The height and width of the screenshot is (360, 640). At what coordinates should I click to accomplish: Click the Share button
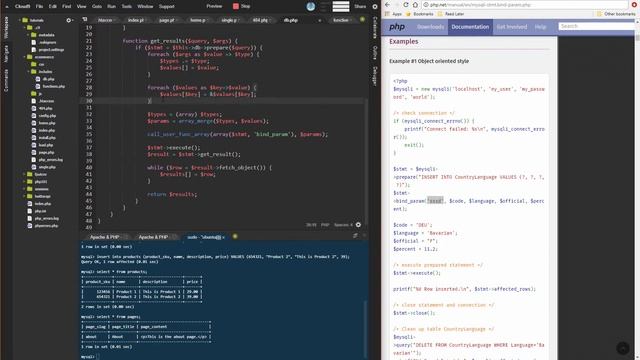pos(360,6)
